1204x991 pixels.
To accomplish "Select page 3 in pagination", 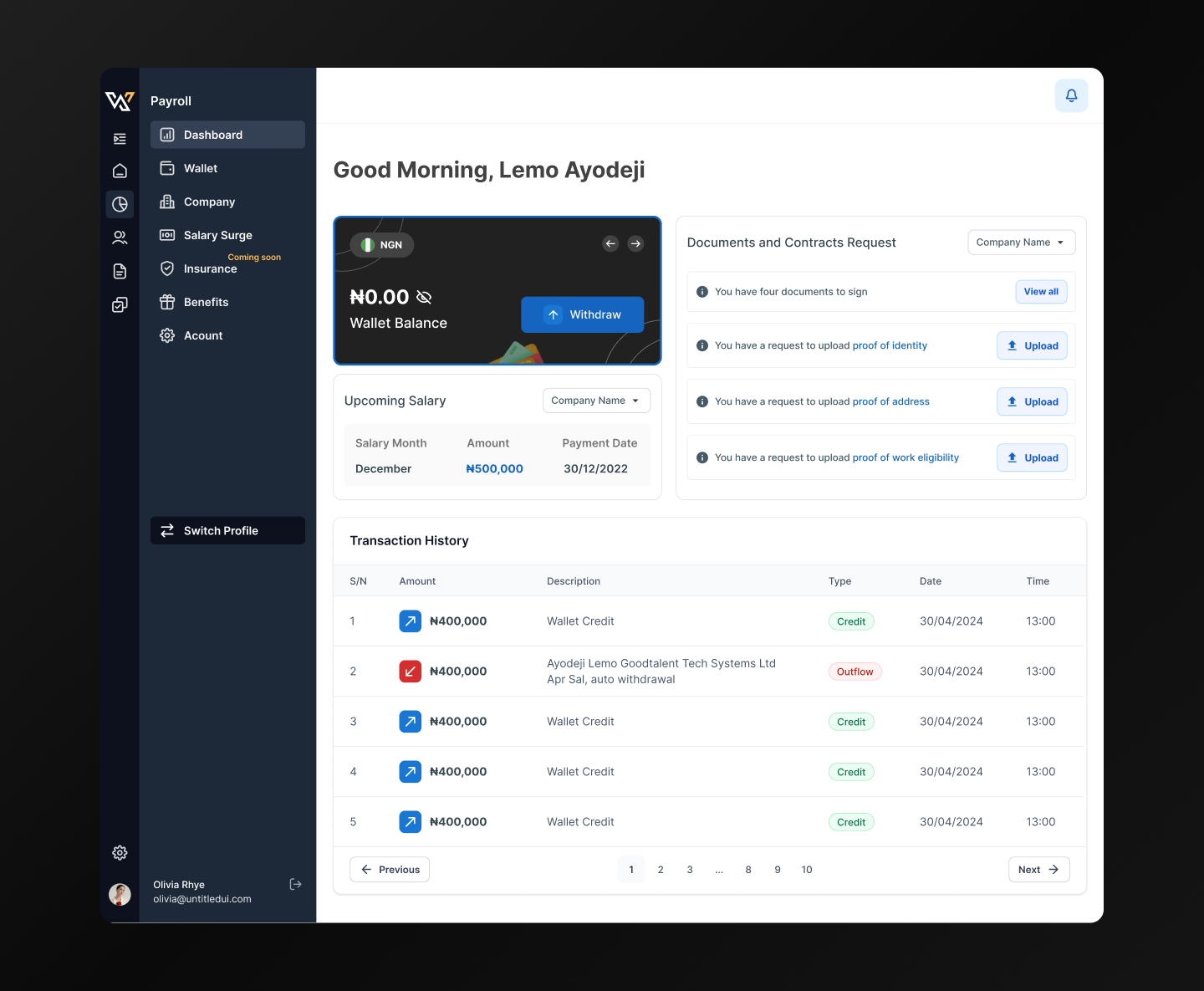I will (x=690, y=870).
